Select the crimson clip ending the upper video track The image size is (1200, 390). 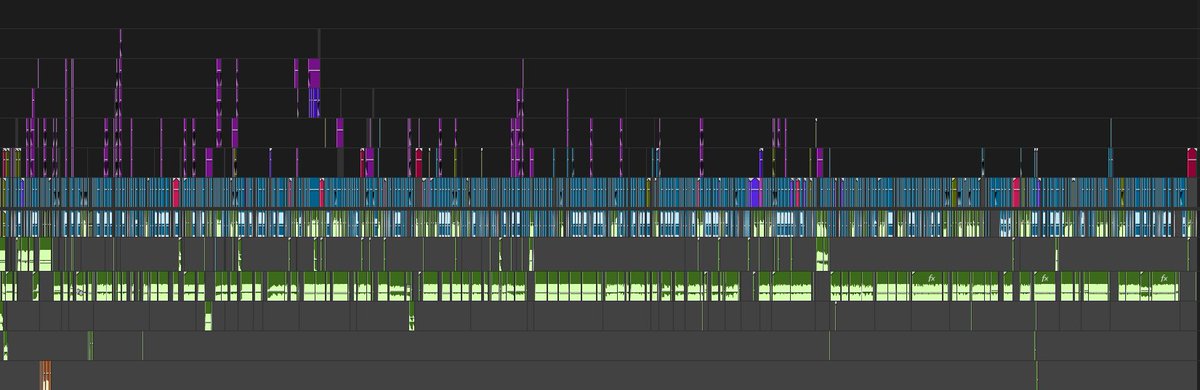coord(1193,162)
